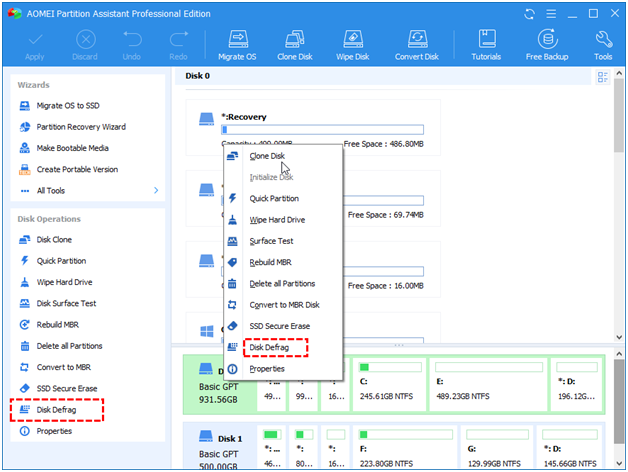Click the Redo arrow in toolbar
Image resolution: width=628 pixels, height=472 pixels.
[x=178, y=45]
